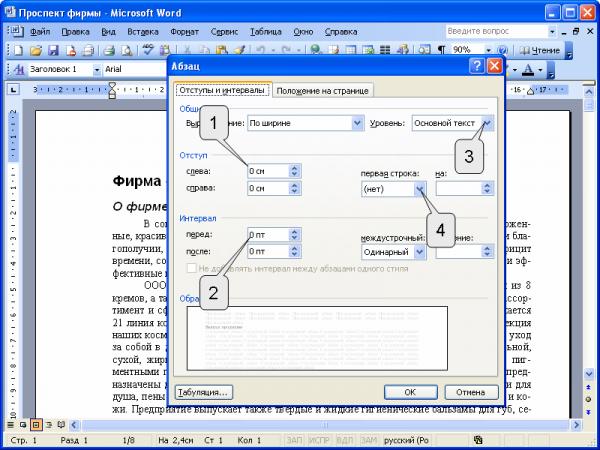Save the document with the floppy icon

point(53,50)
